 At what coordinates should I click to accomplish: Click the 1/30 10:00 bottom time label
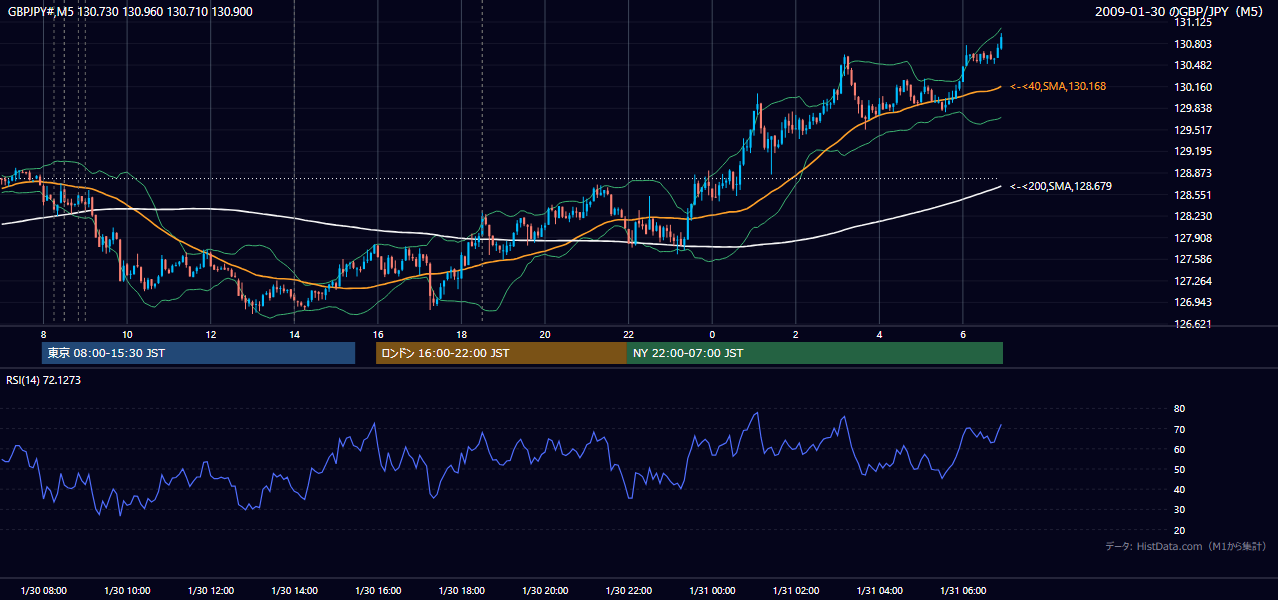pyautogui.click(x=127, y=590)
